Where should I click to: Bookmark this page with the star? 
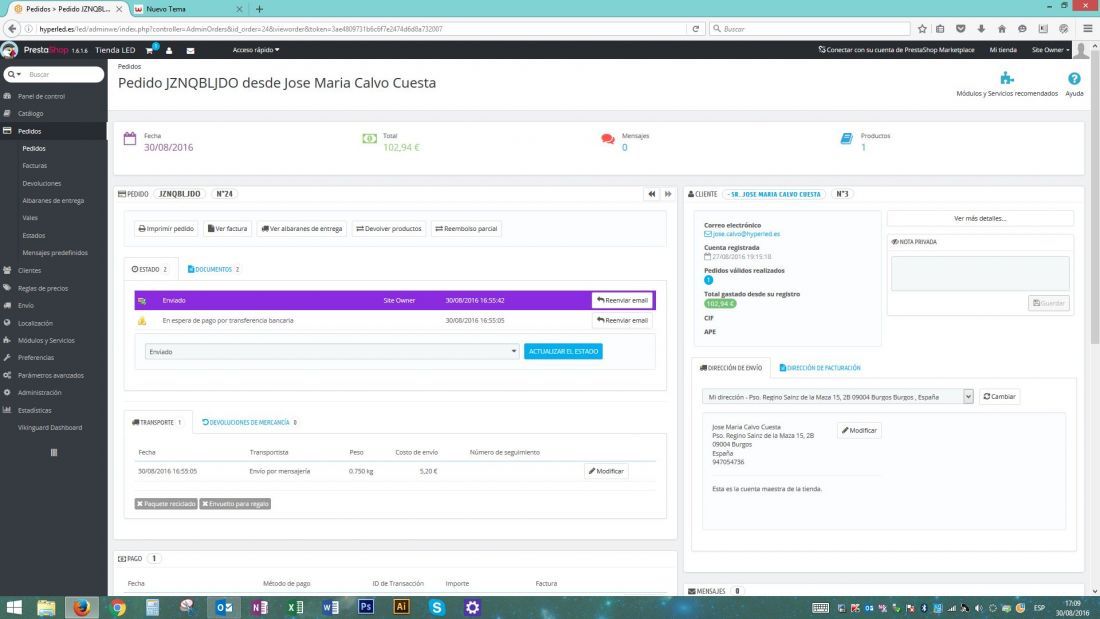pyautogui.click(x=922, y=29)
